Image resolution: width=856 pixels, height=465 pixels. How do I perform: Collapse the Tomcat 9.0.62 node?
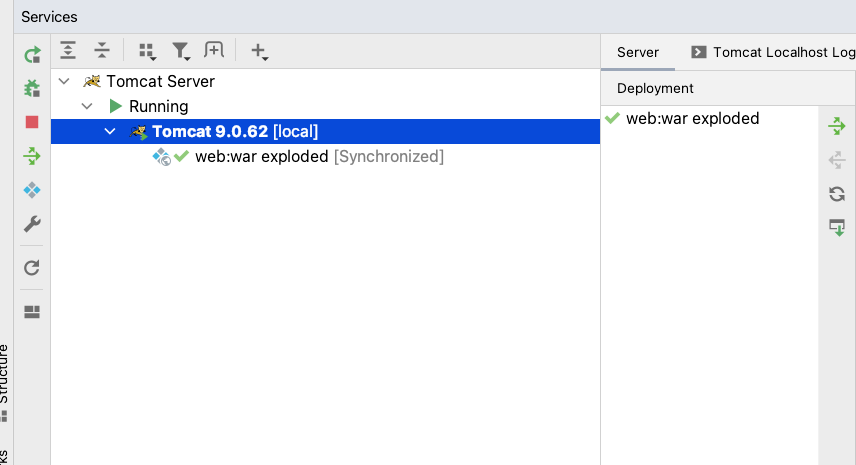(x=110, y=131)
